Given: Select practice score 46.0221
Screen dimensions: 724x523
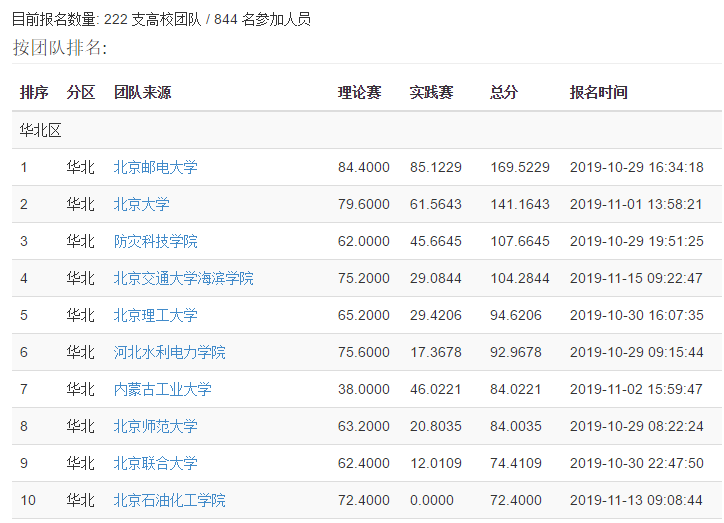Looking at the screenshot, I should click(x=436, y=389).
